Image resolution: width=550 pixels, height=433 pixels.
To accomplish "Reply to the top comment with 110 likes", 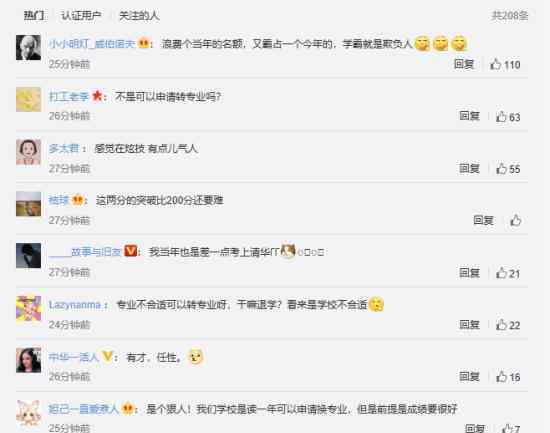I will (464, 64).
